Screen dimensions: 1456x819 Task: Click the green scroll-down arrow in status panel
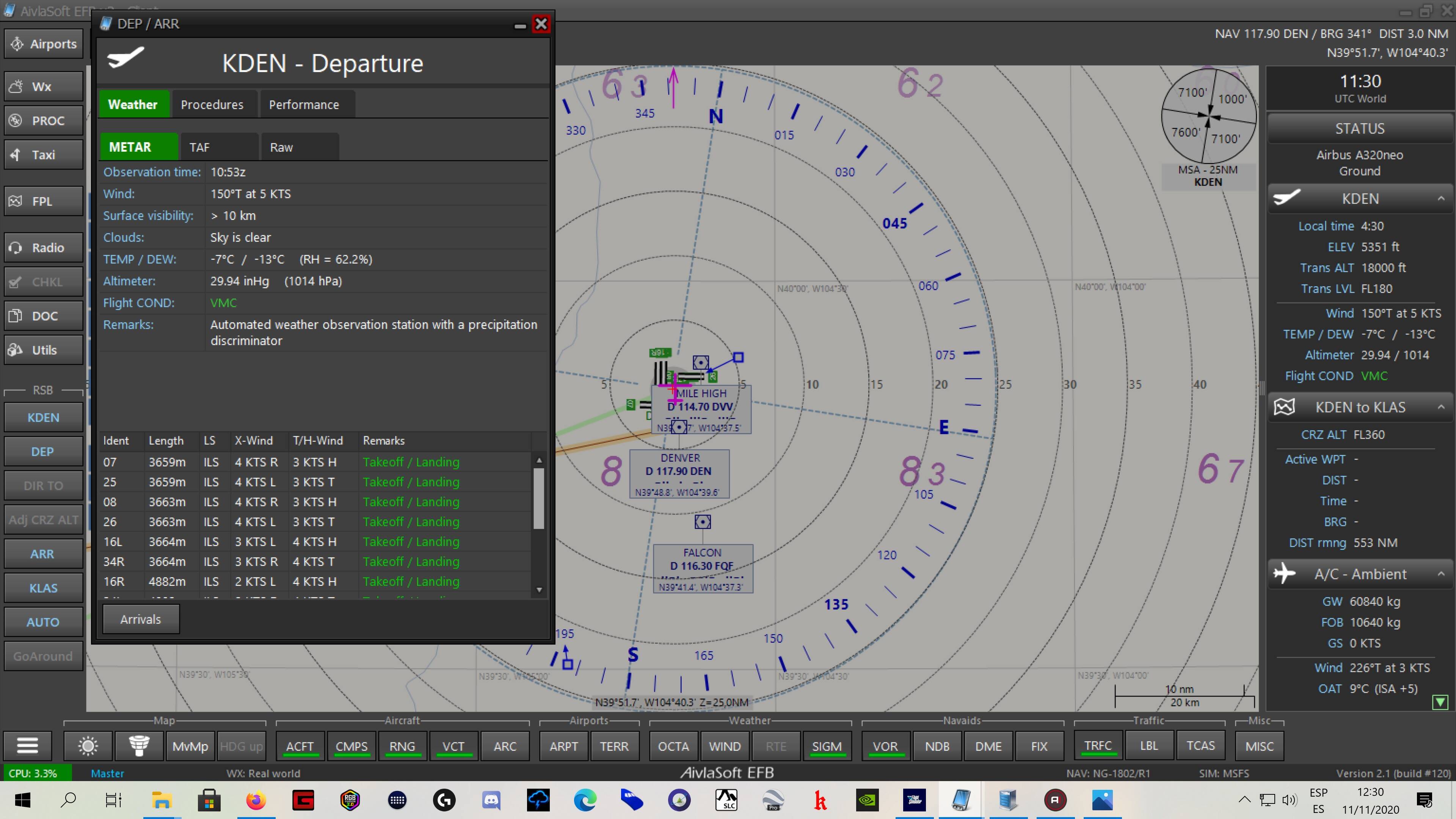[x=1440, y=702]
